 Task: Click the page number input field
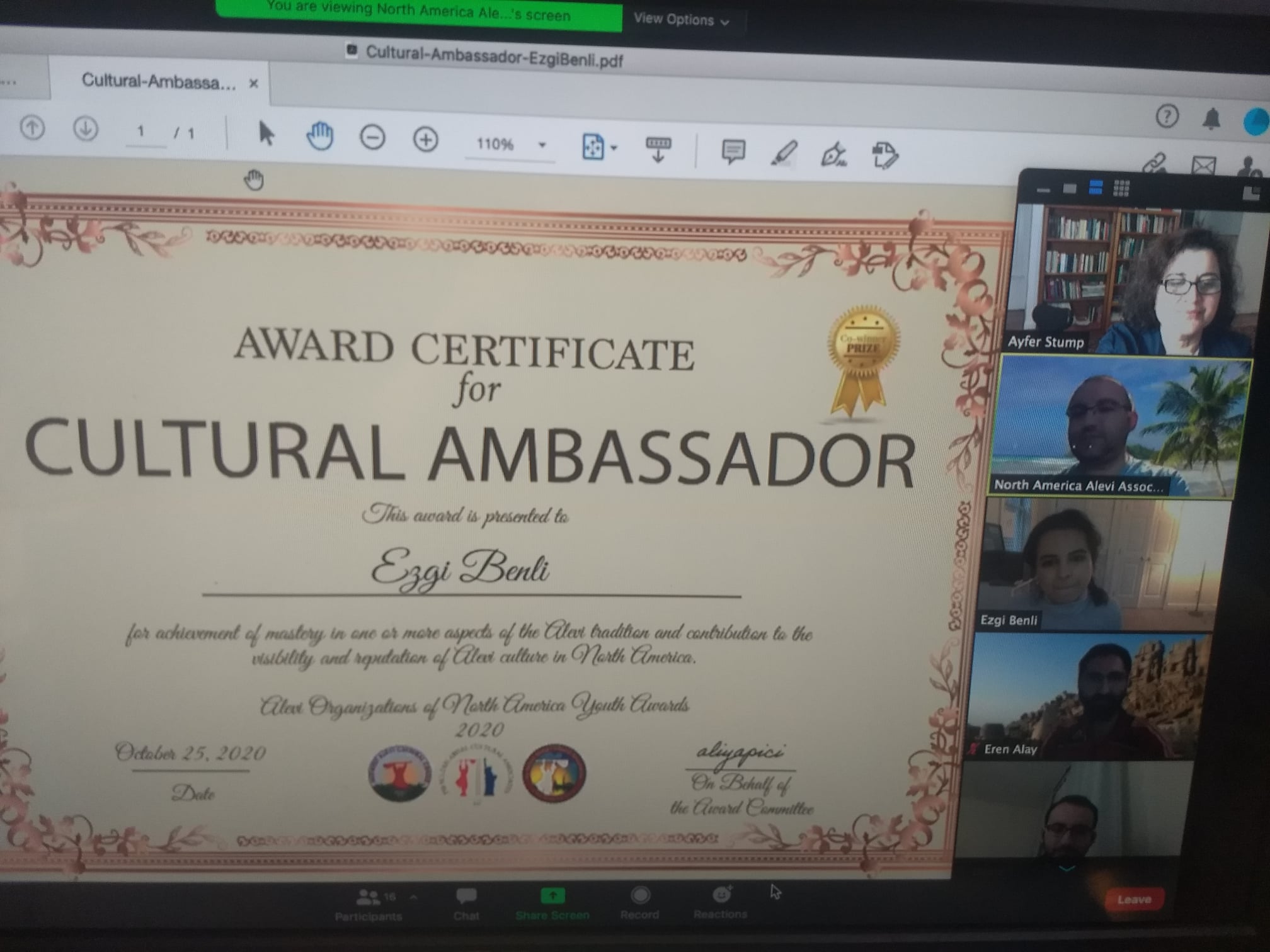(142, 132)
